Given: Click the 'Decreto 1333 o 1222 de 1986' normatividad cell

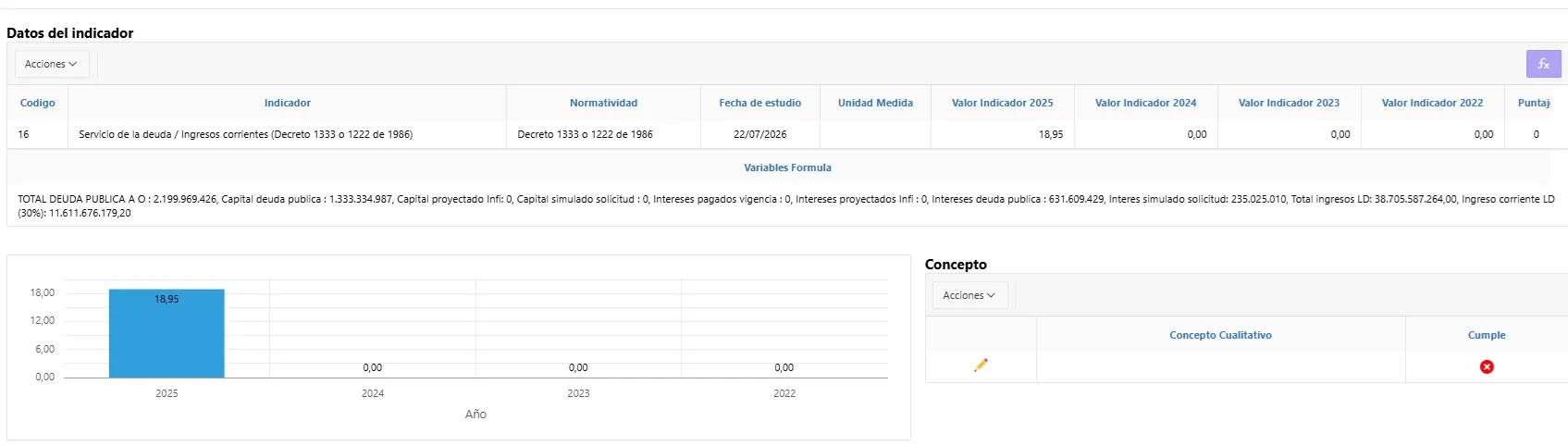Looking at the screenshot, I should pos(603,134).
